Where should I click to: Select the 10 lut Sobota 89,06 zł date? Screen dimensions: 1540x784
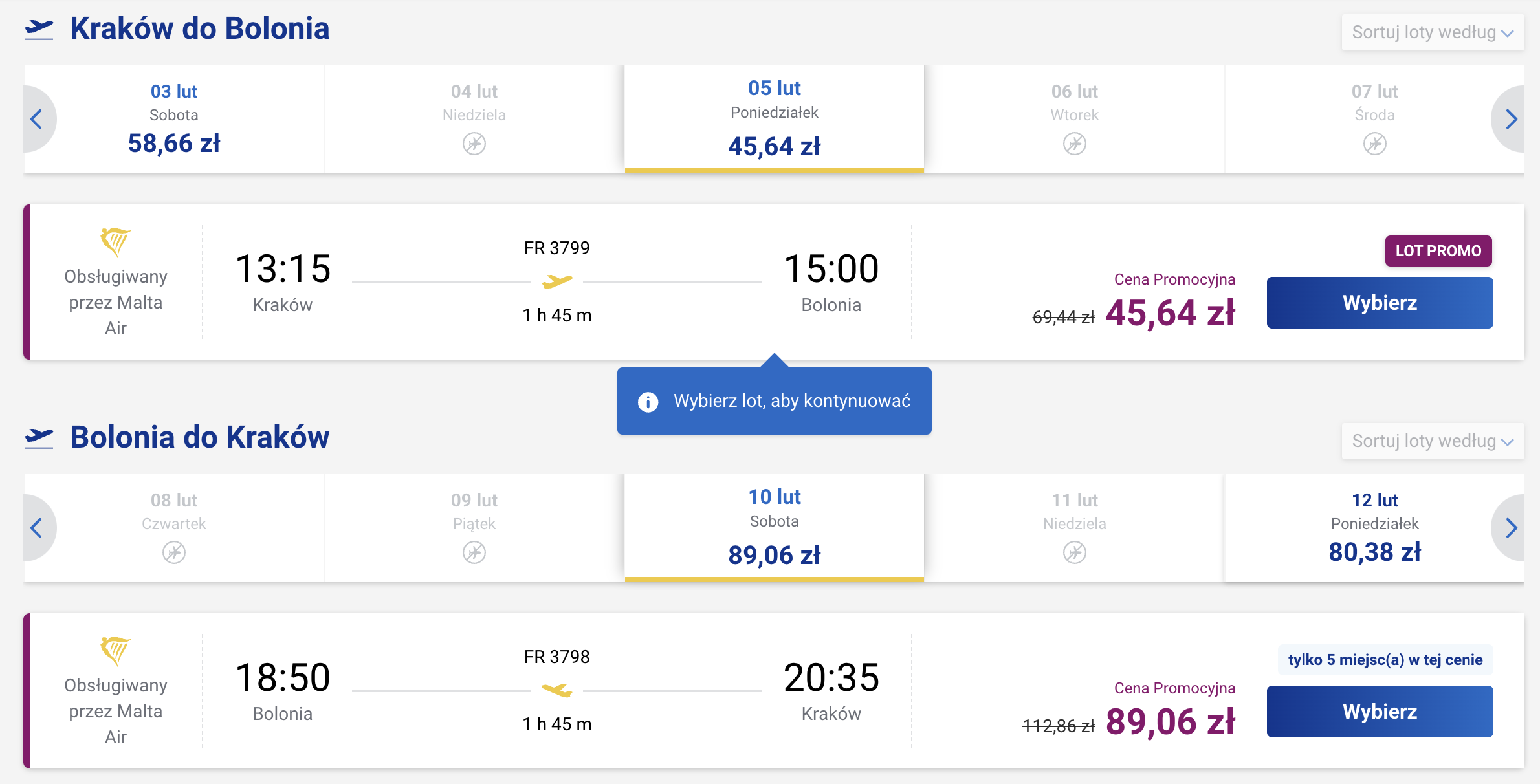(775, 528)
